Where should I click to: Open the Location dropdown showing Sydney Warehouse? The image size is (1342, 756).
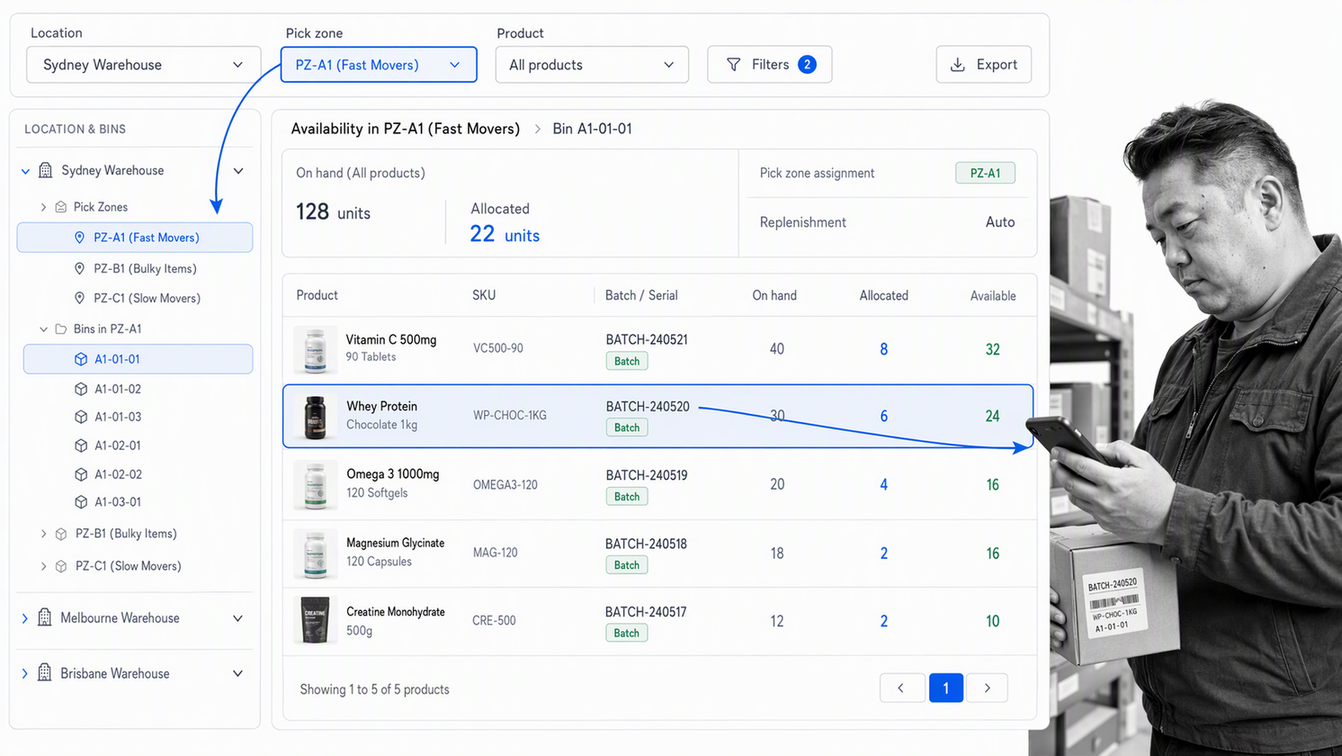(x=144, y=65)
